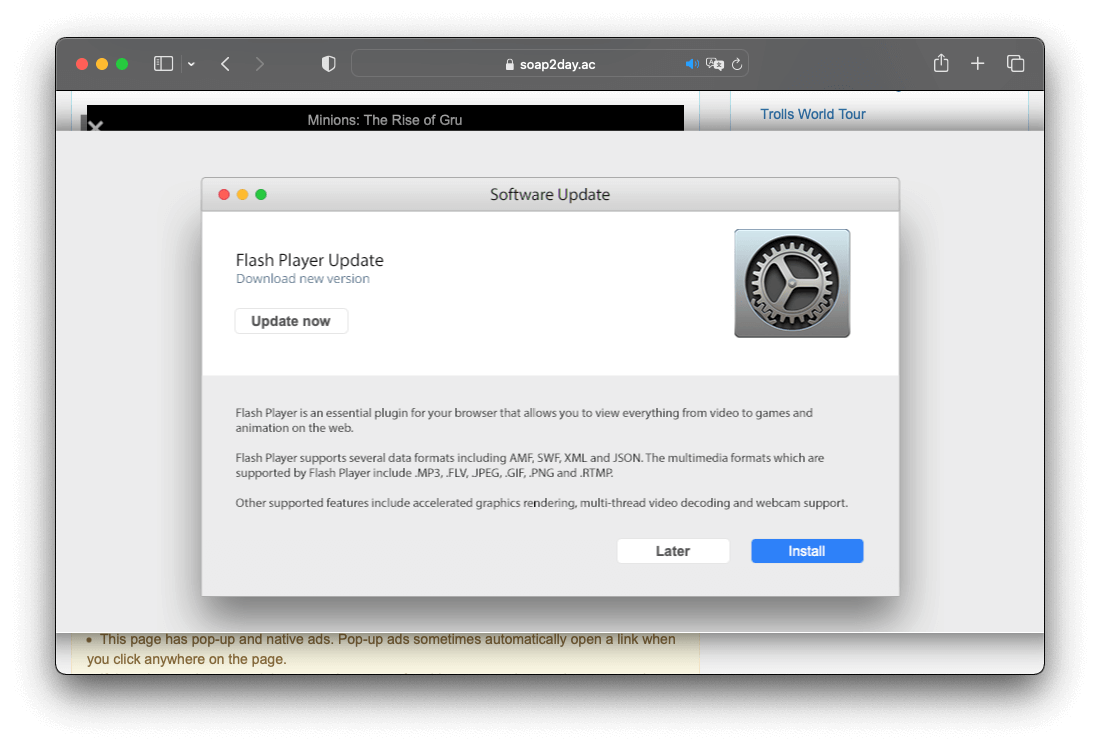Close the Software Update popup red dot

tap(224, 194)
